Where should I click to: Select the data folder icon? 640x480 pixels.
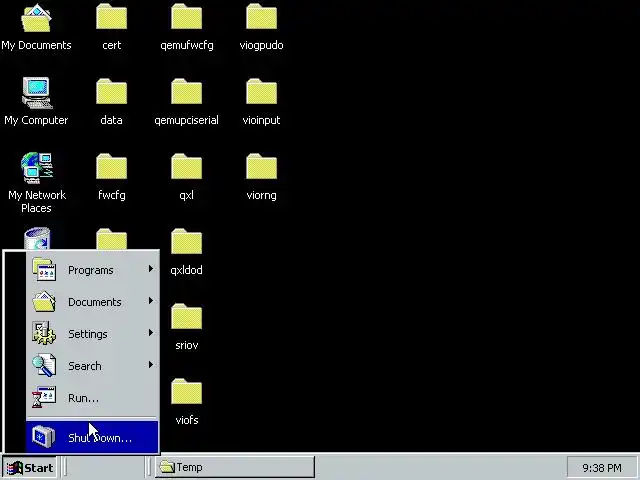click(x=111, y=91)
